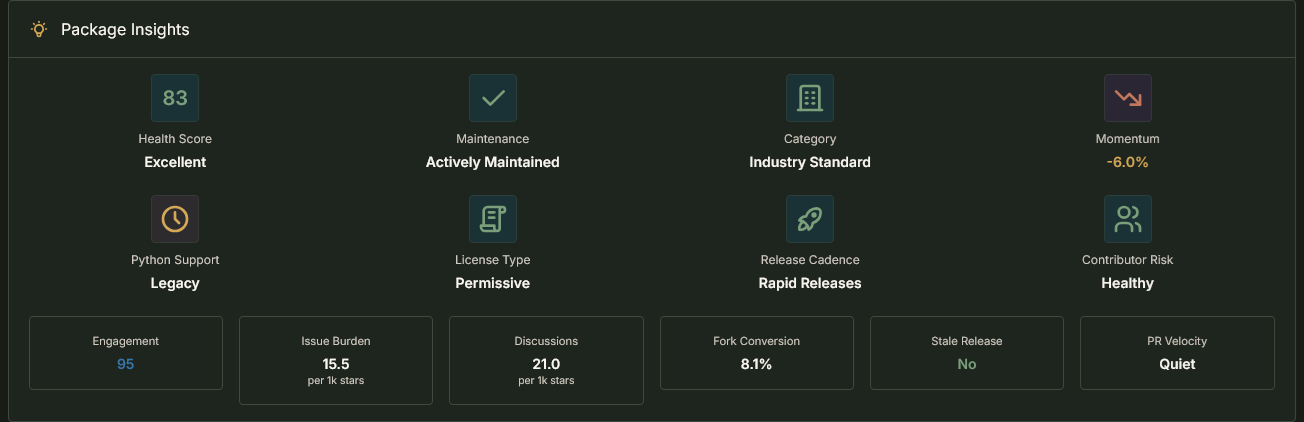The width and height of the screenshot is (1304, 422).
Task: Open the Engagement metric card
Action: [126, 353]
